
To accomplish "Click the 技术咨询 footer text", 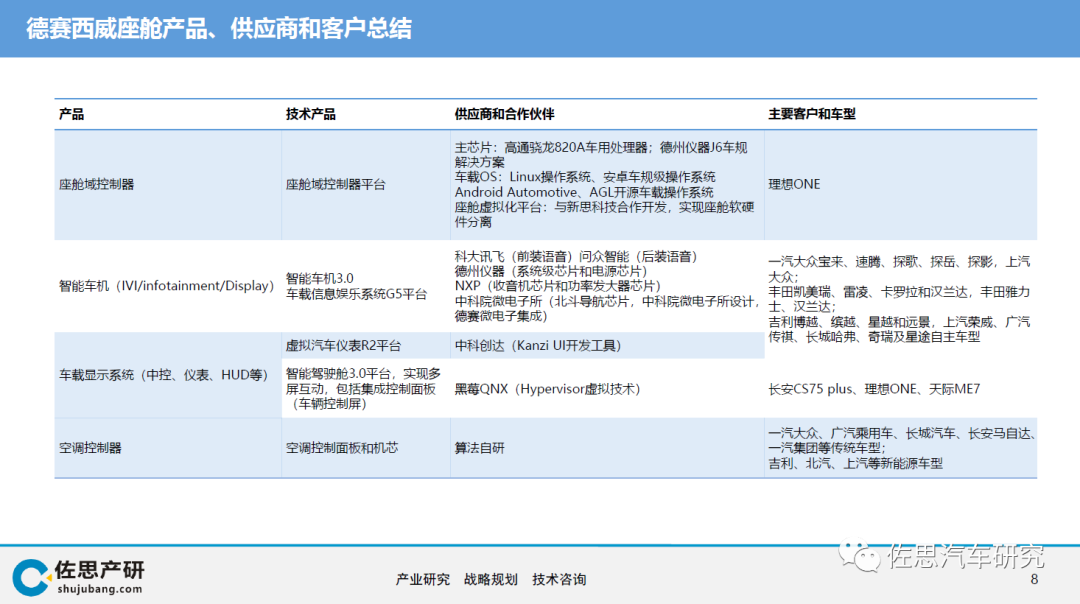I will tap(559, 580).
